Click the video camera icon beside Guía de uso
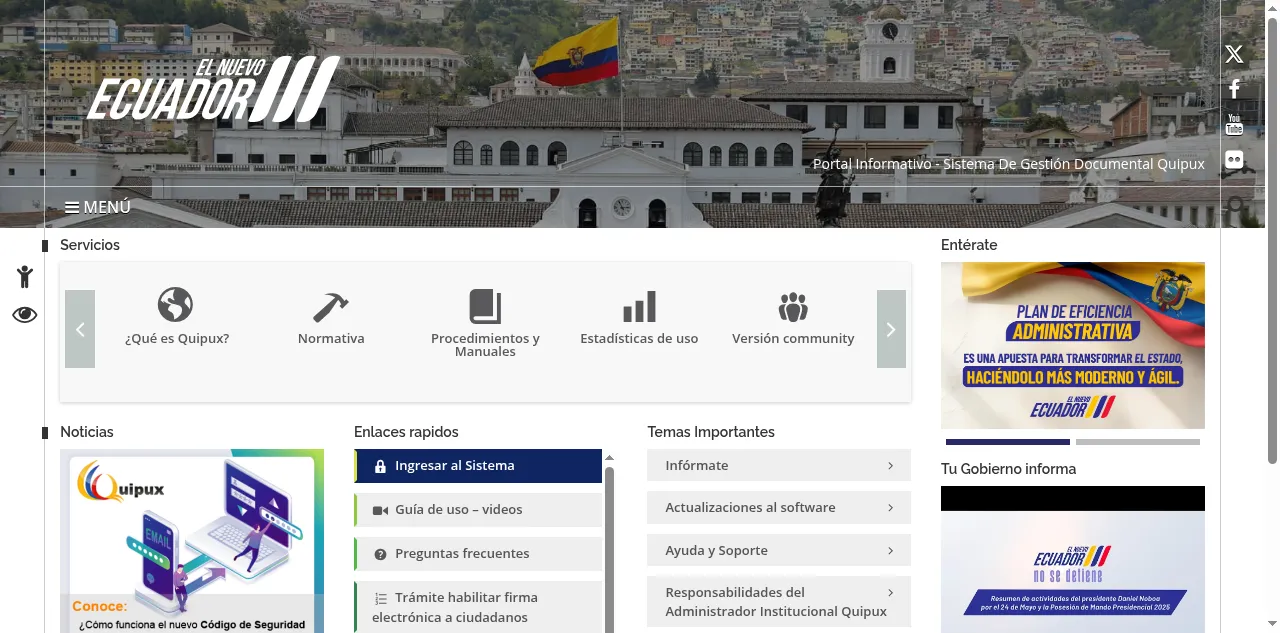The image size is (1280, 633). (x=380, y=510)
